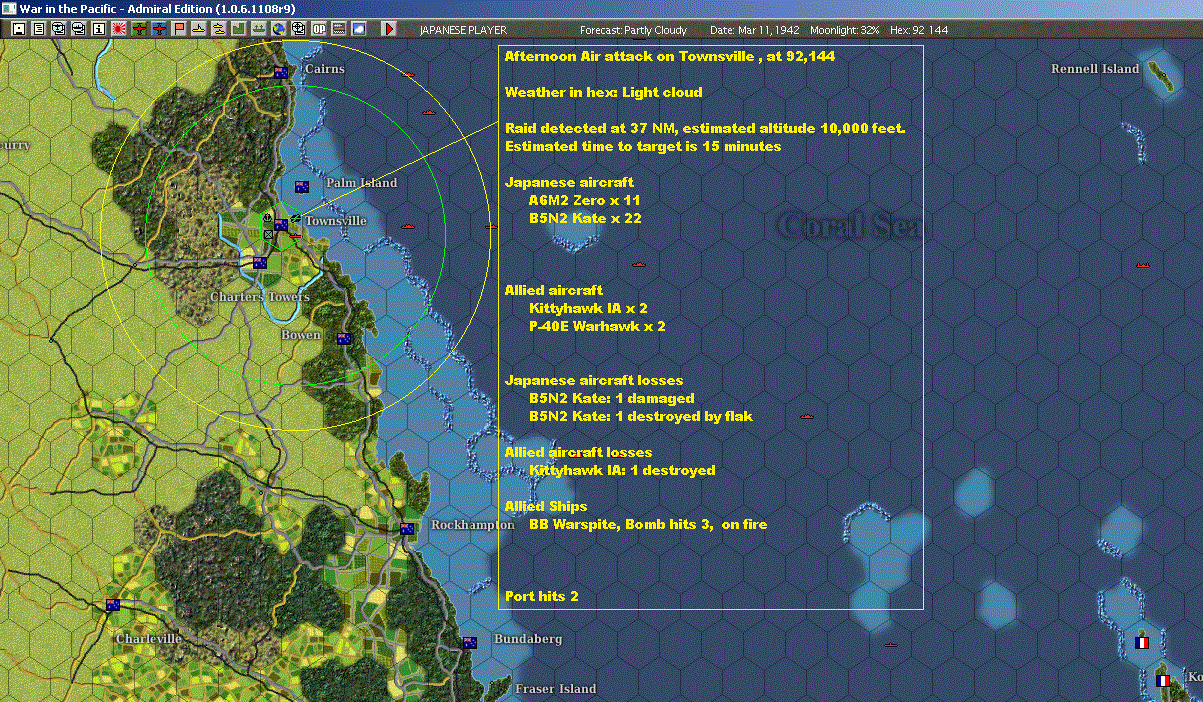This screenshot has width=1203, height=702.
Task: Select the Australian flag base at Charleville
Action: click(x=113, y=604)
